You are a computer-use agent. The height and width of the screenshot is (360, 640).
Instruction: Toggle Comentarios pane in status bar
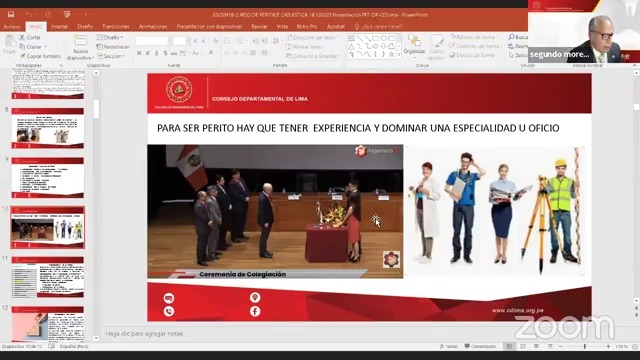[480, 346]
